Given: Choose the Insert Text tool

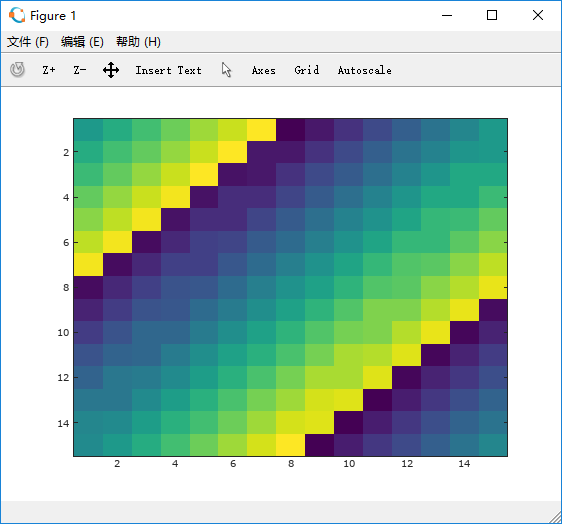Looking at the screenshot, I should (168, 70).
